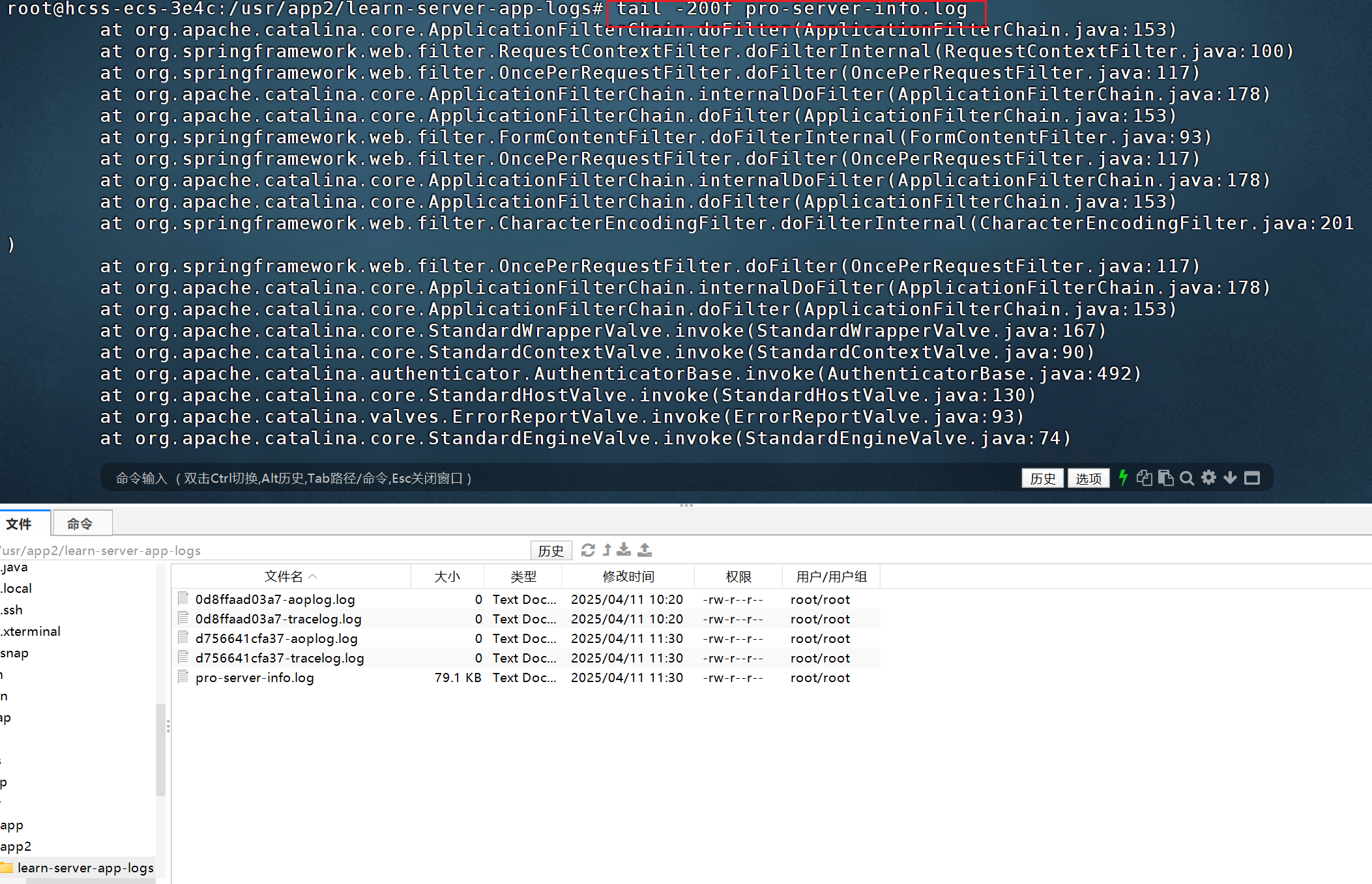Click the fullscreen window icon in command bar
The image size is (1372, 884).
1251,478
